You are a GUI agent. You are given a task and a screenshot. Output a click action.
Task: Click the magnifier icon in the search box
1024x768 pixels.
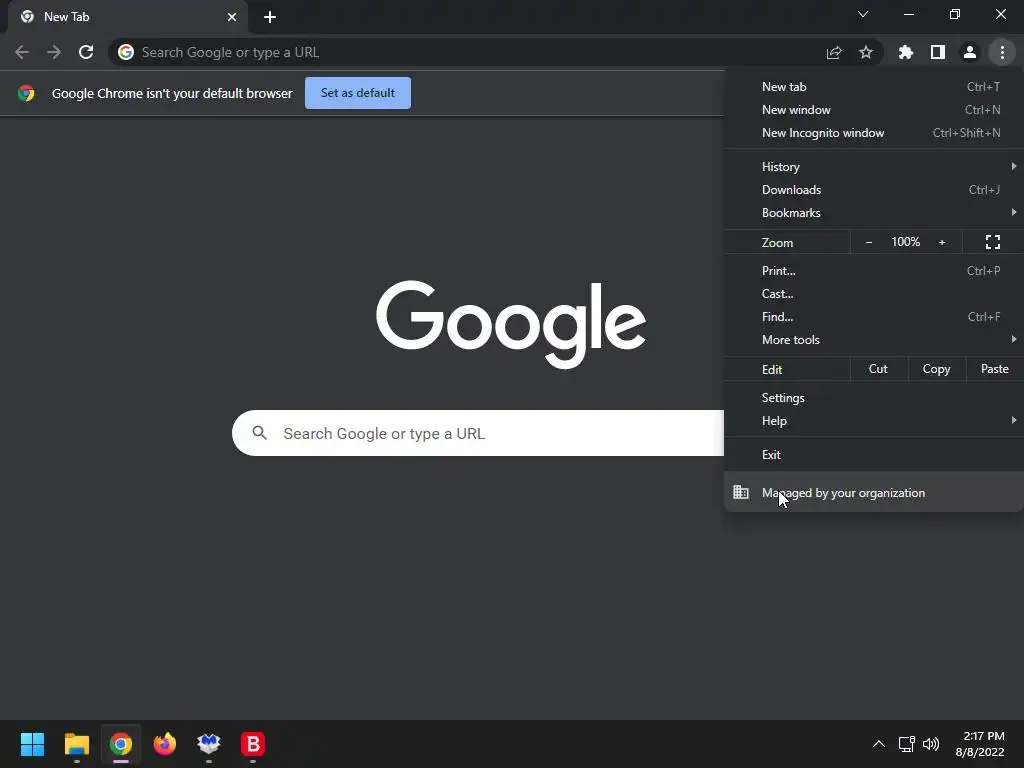(259, 433)
